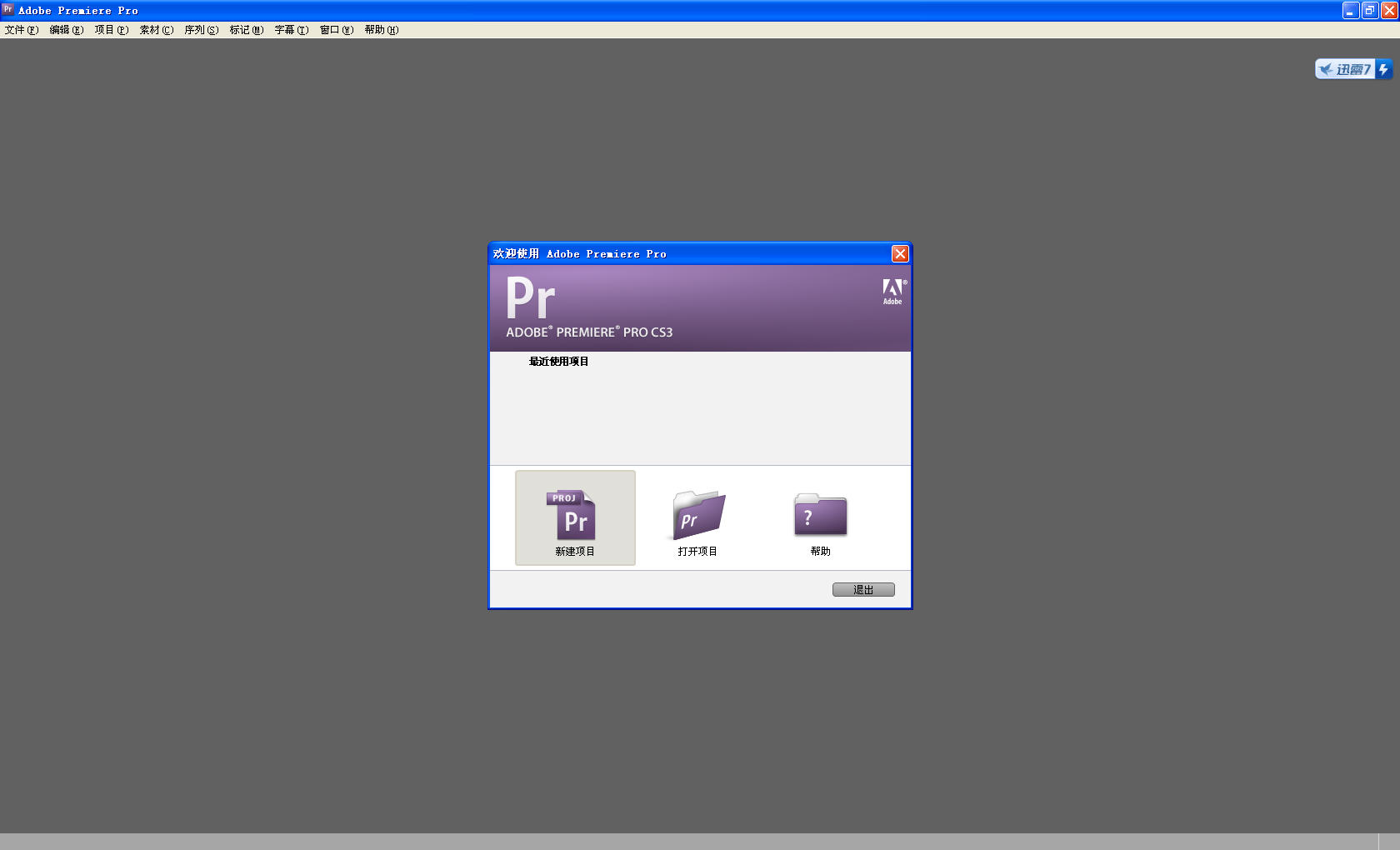The image size is (1400, 850).
Task: Click the restore-down button of the main window
Action: coord(1370,11)
